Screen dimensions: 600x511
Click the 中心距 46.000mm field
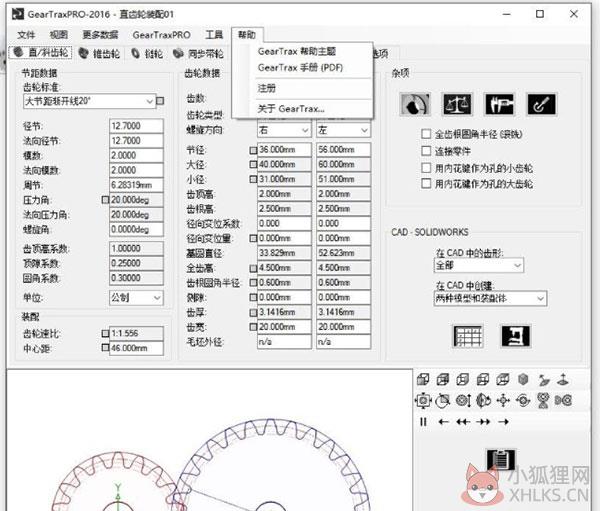[x=136, y=348]
